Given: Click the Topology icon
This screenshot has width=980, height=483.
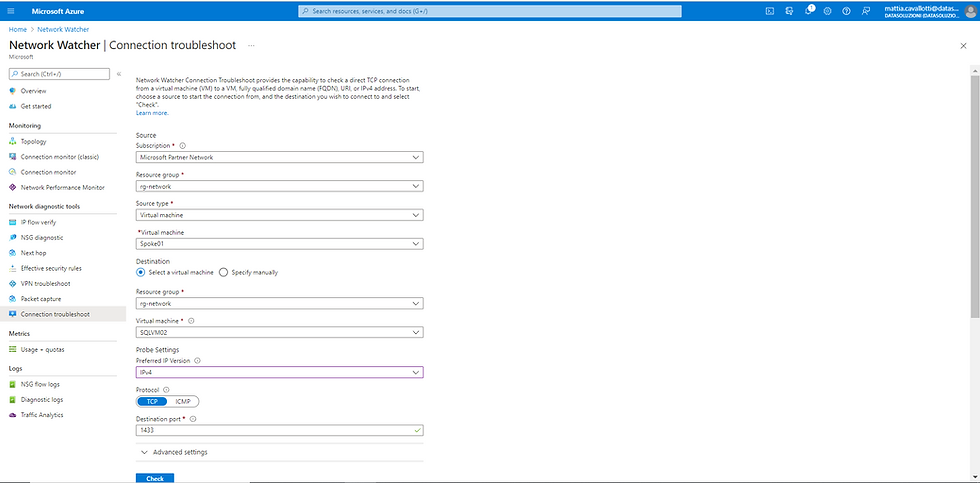Looking at the screenshot, I should point(12,142).
